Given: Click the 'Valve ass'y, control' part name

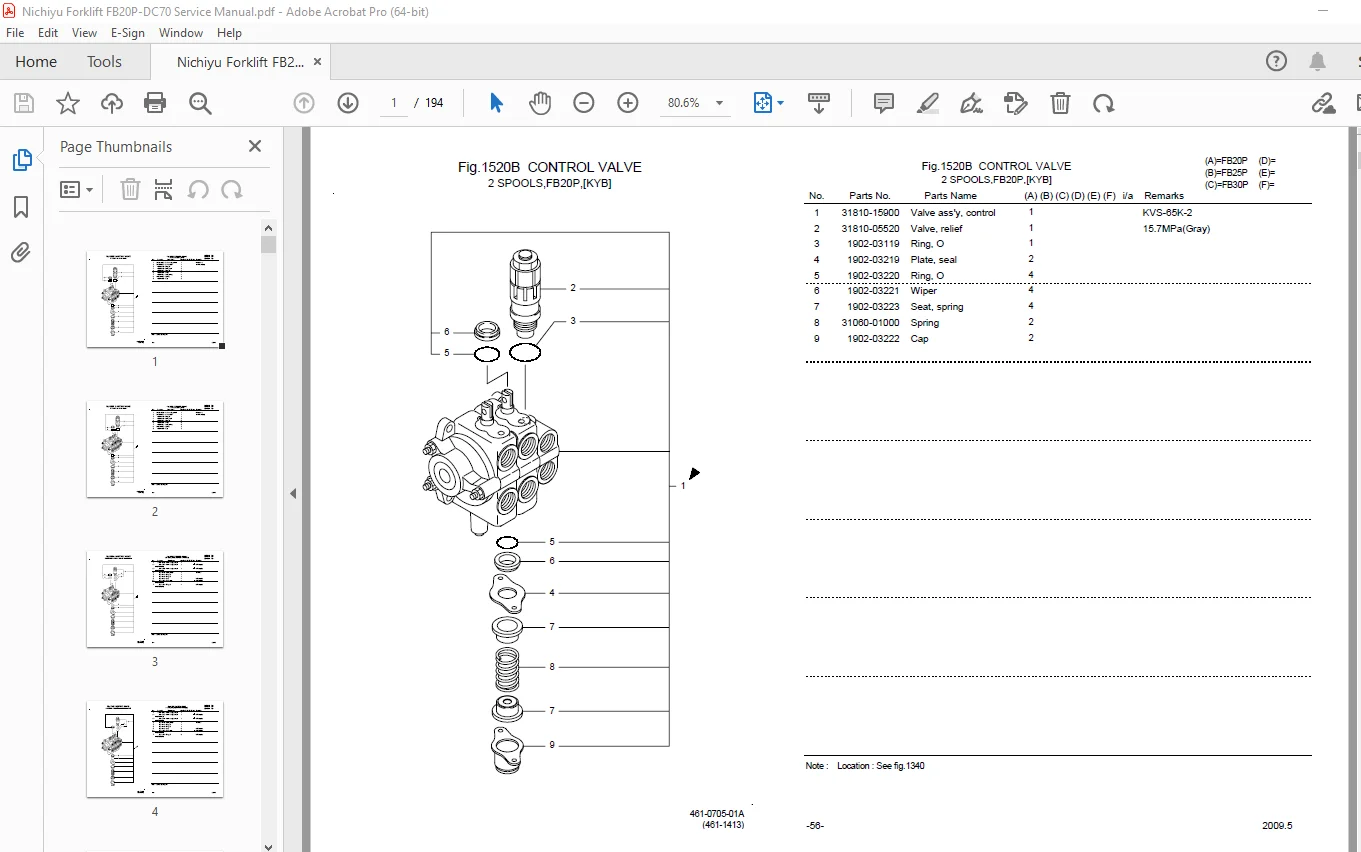Looking at the screenshot, I should [953, 213].
